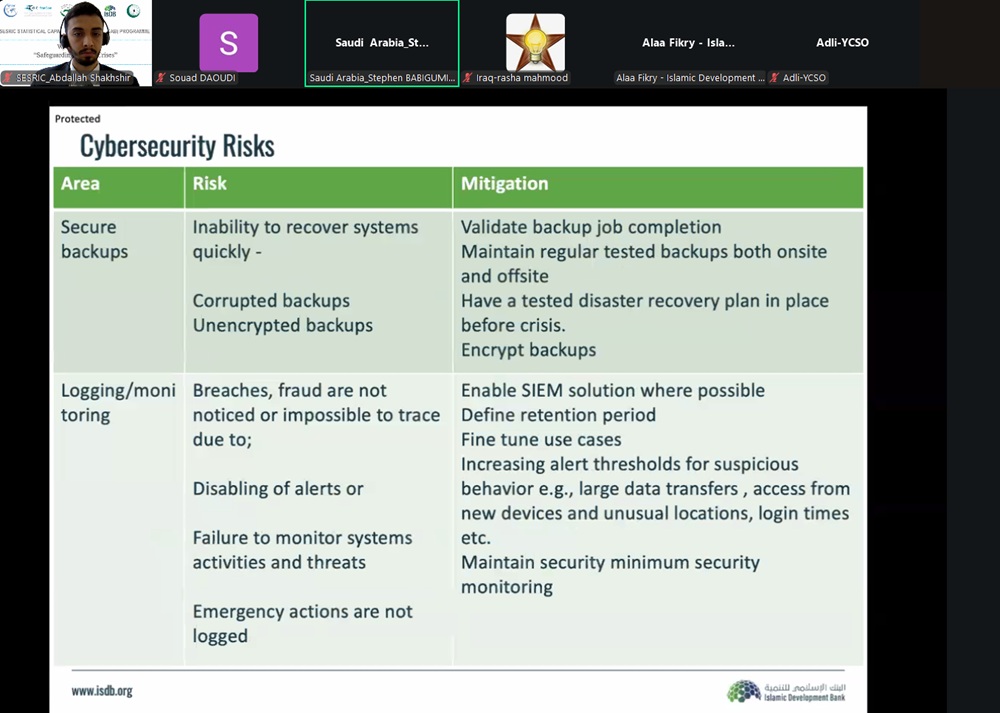
Task: Click the "Protected" label above the slide title
Action: point(78,119)
